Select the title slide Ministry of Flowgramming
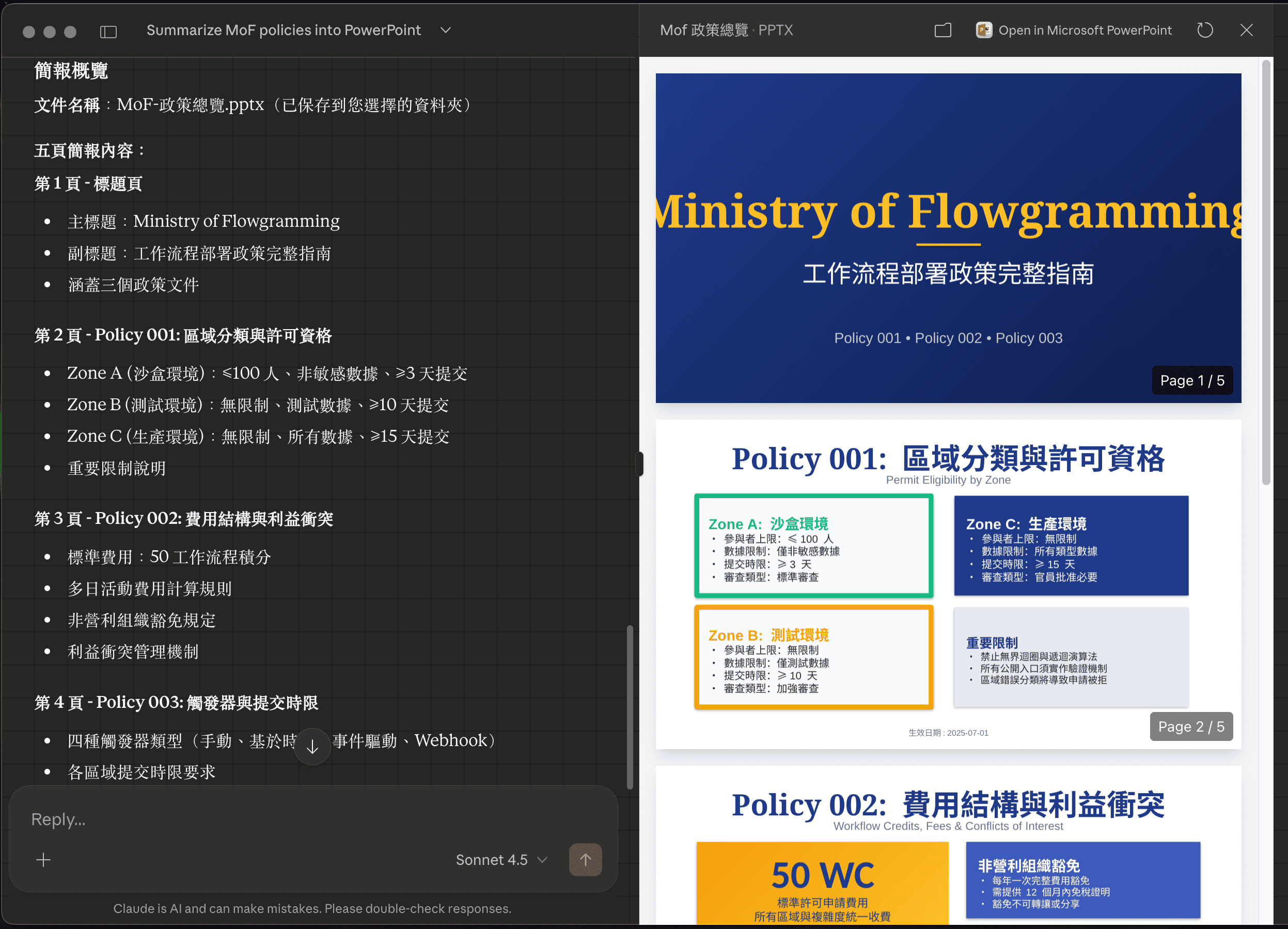The height and width of the screenshot is (929, 1288). pyautogui.click(x=948, y=213)
